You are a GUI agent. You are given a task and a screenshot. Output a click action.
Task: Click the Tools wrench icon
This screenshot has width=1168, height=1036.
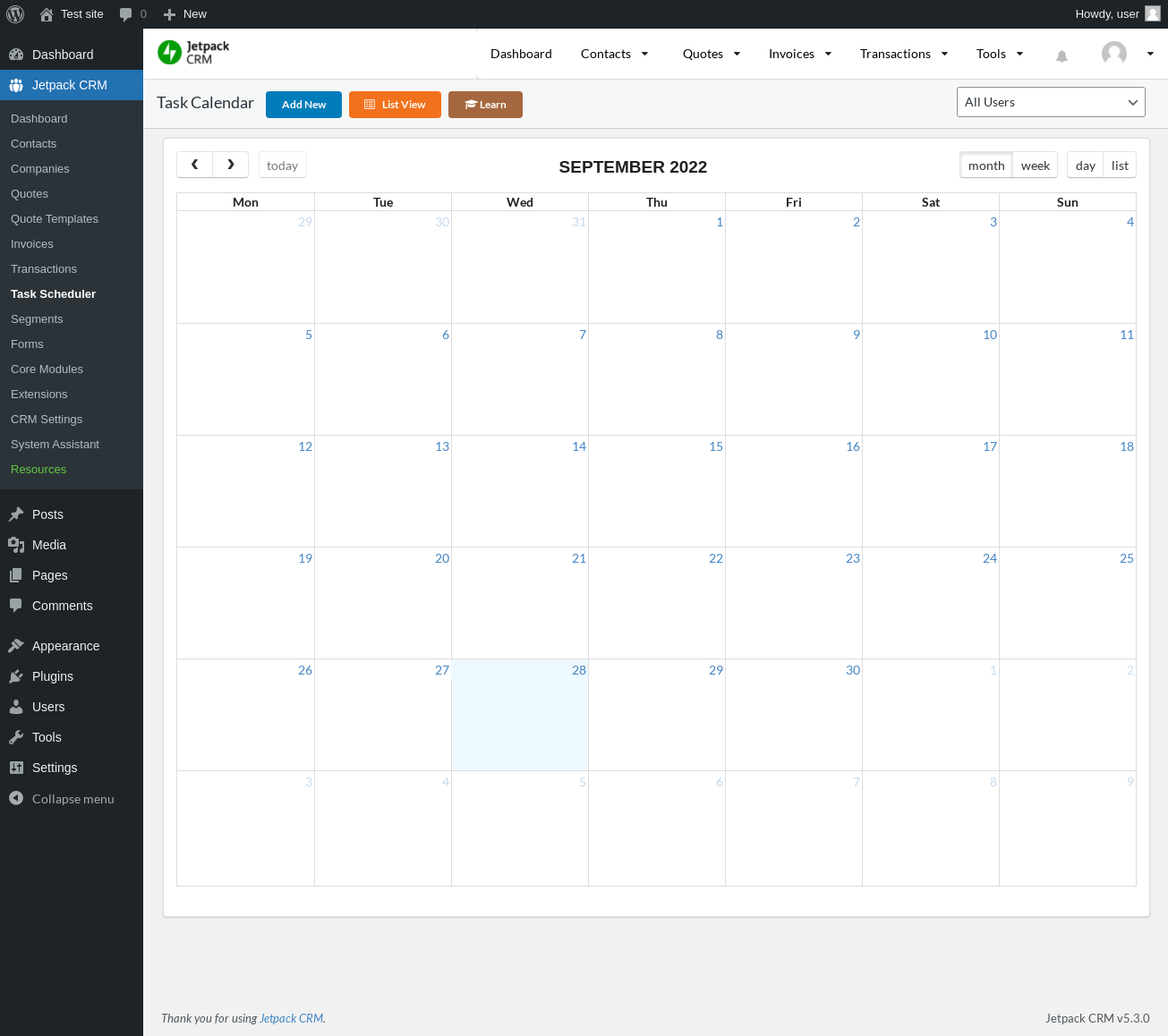pyautogui.click(x=16, y=737)
